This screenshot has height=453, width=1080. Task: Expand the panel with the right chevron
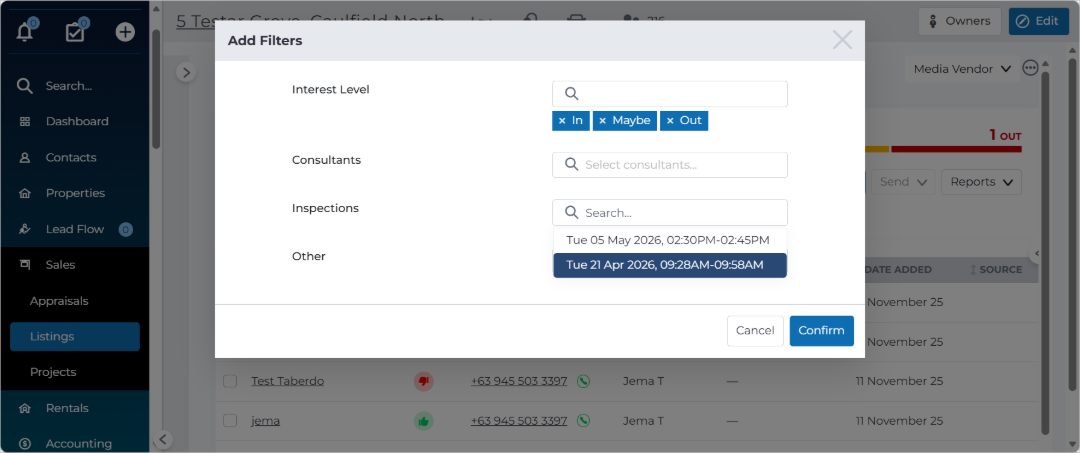[186, 72]
